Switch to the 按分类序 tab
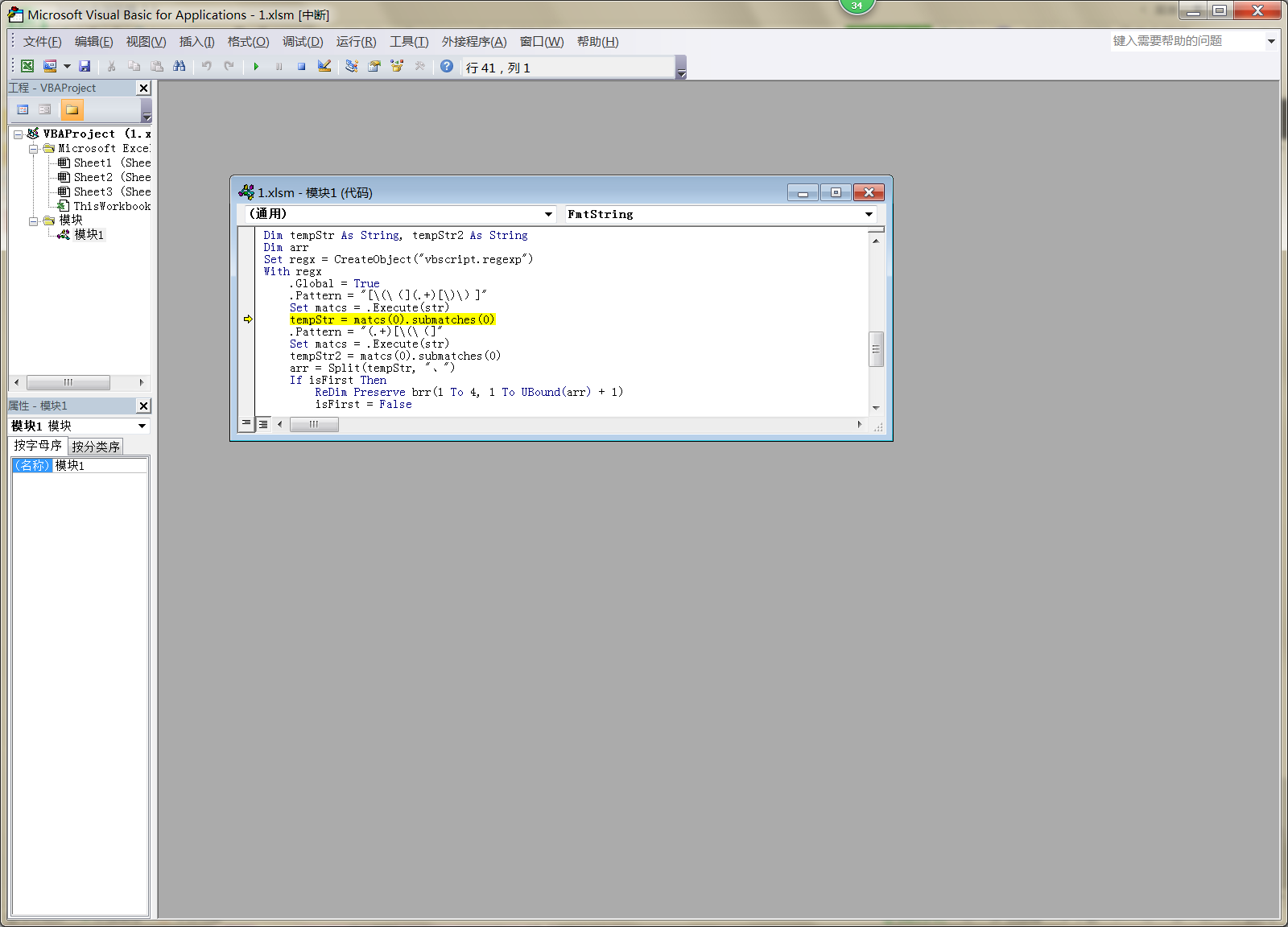The image size is (1288, 927). point(96,447)
